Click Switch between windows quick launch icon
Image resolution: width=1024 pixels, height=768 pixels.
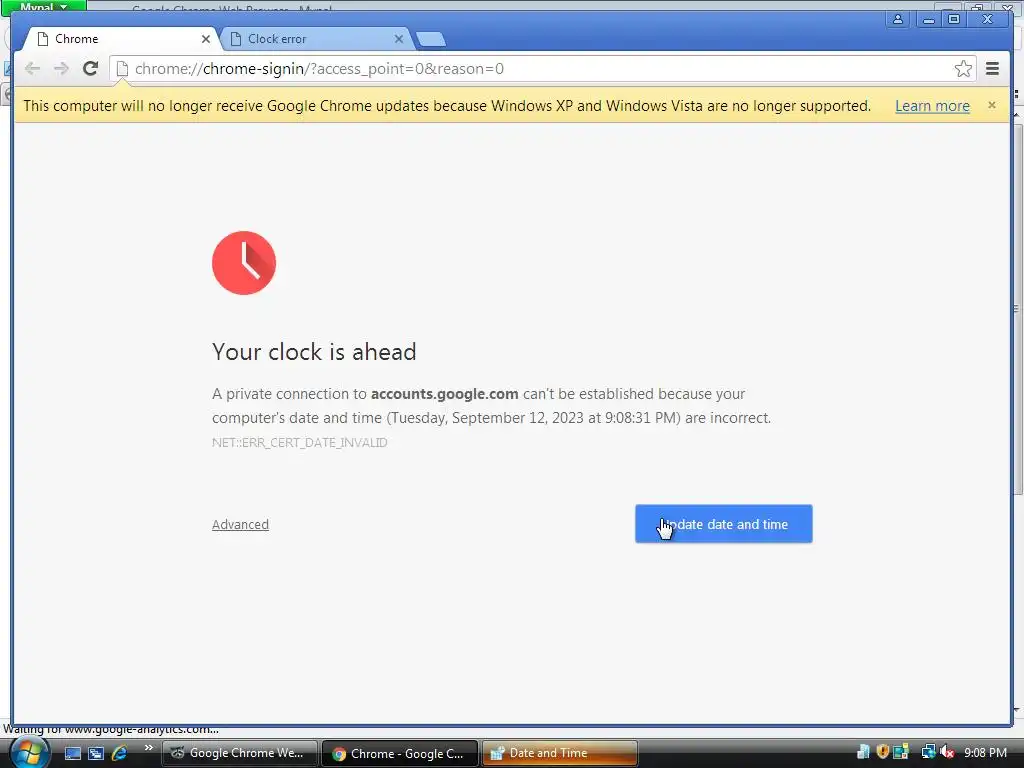point(96,753)
